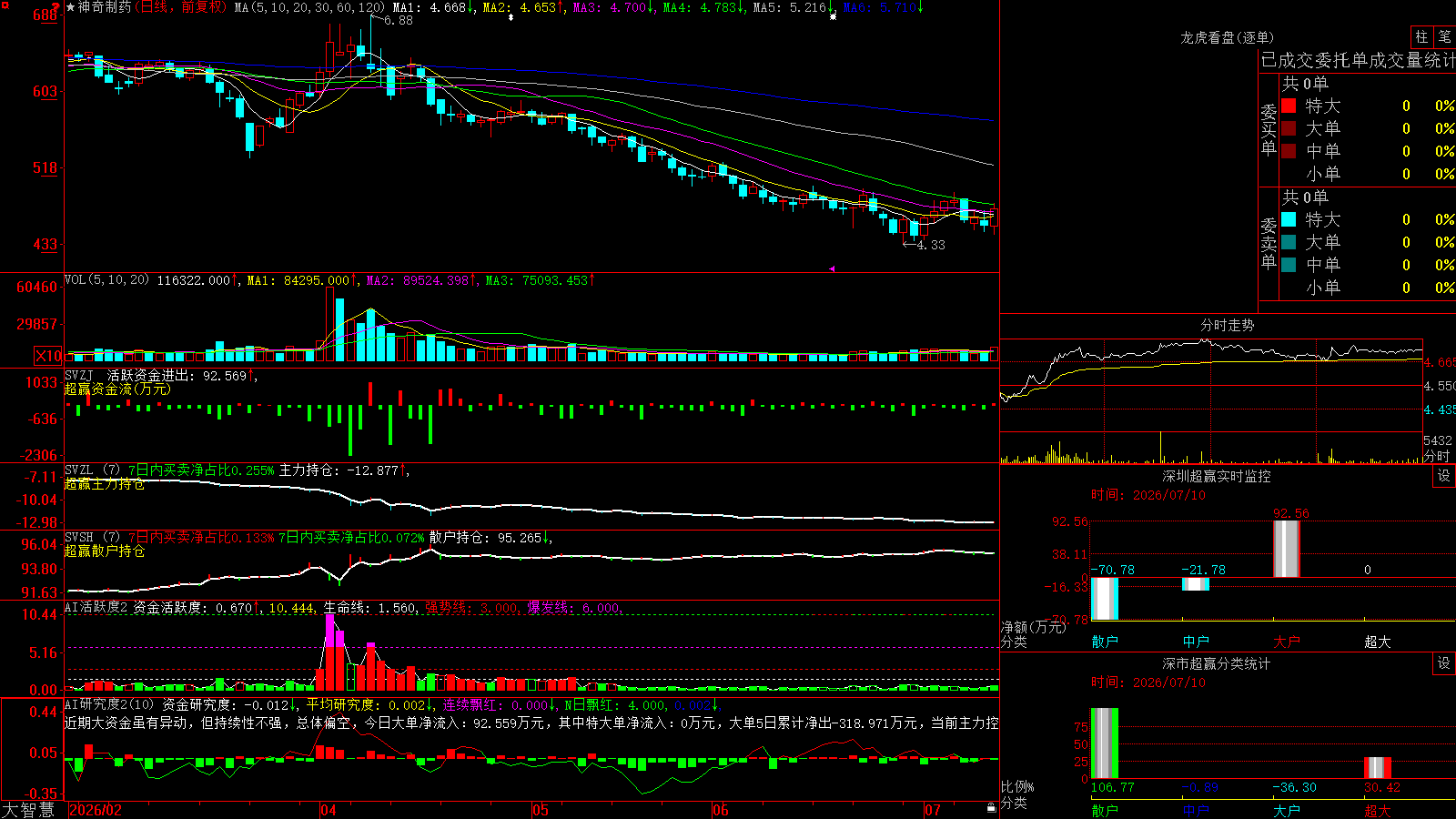Click the lock icon at timeline end

pyautogui.click(x=991, y=807)
